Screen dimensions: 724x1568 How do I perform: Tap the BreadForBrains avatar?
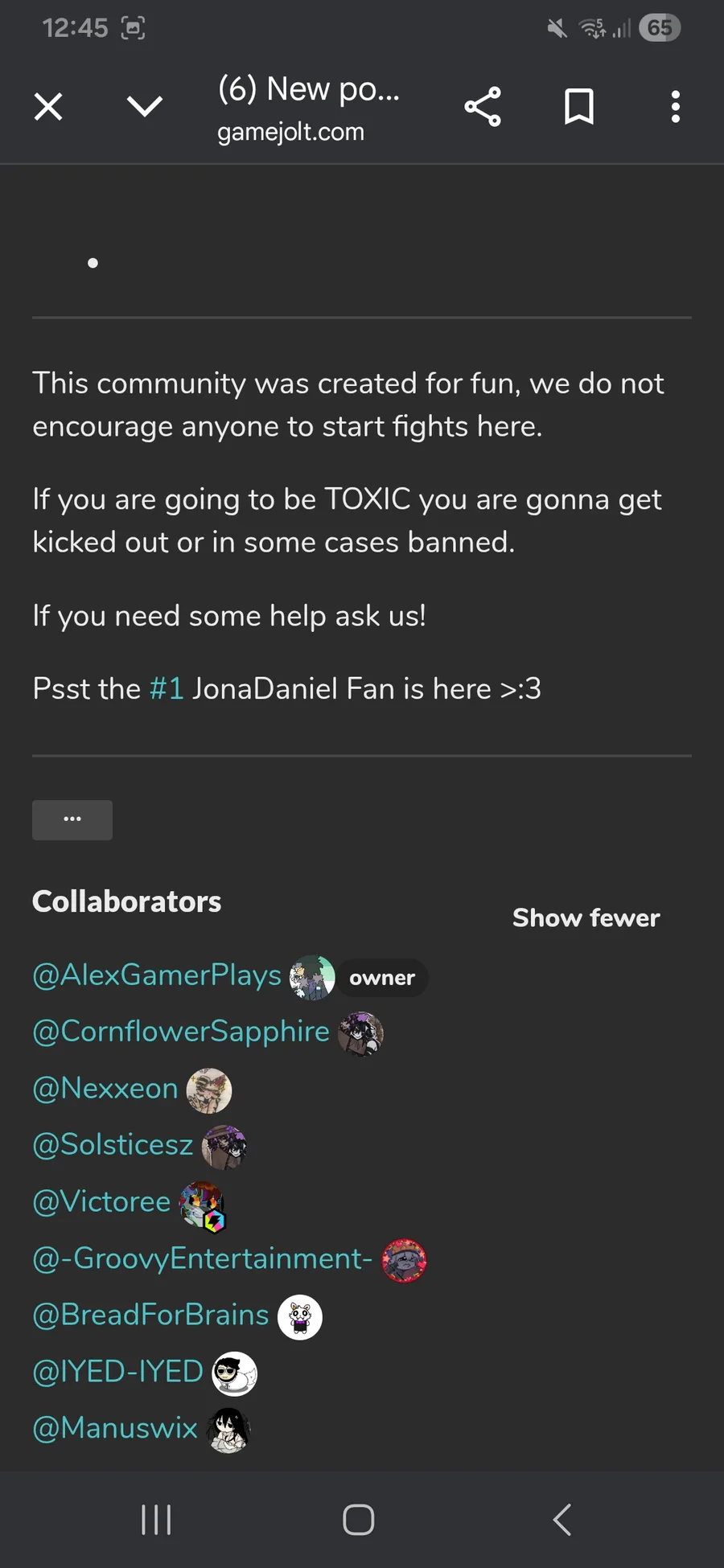(x=300, y=1317)
